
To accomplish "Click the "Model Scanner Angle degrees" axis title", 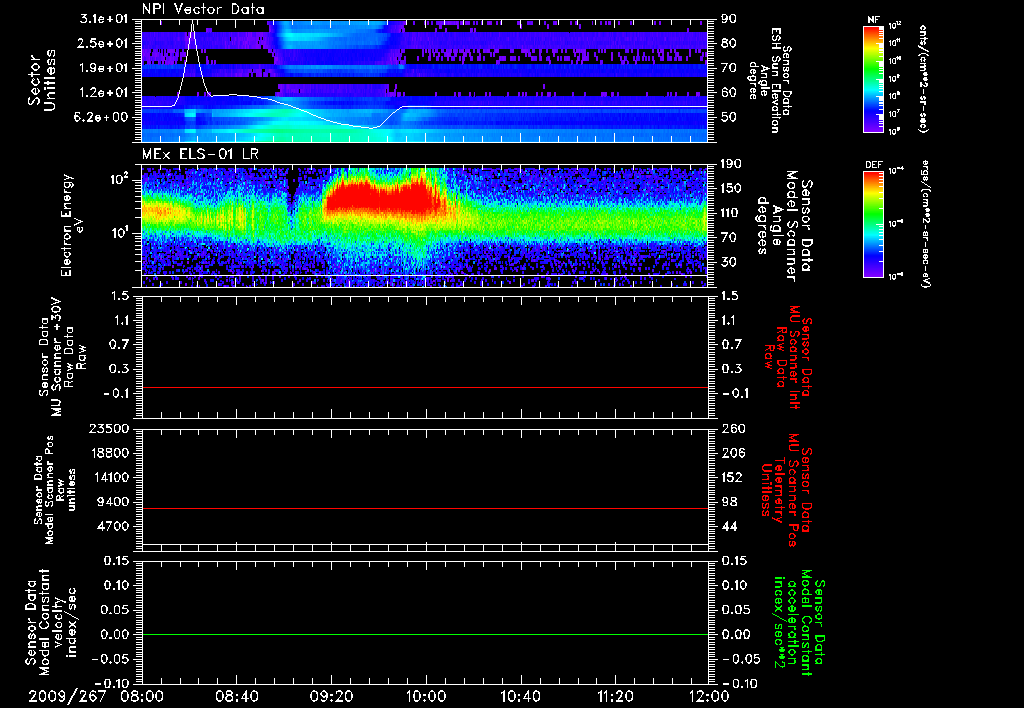I will tap(784, 226).
